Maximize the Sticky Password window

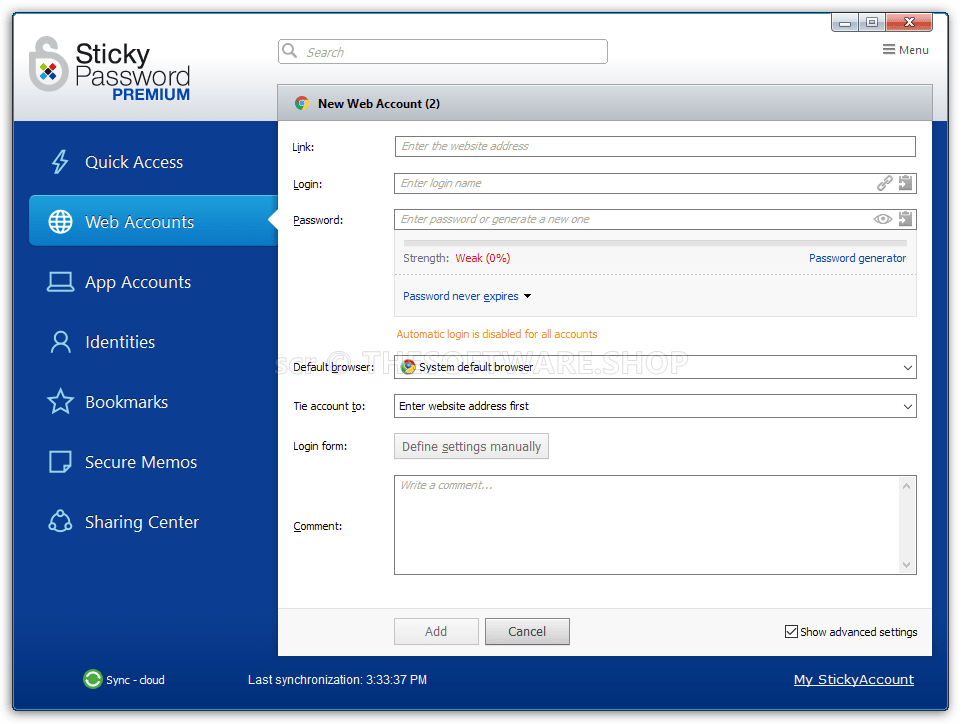click(x=871, y=23)
